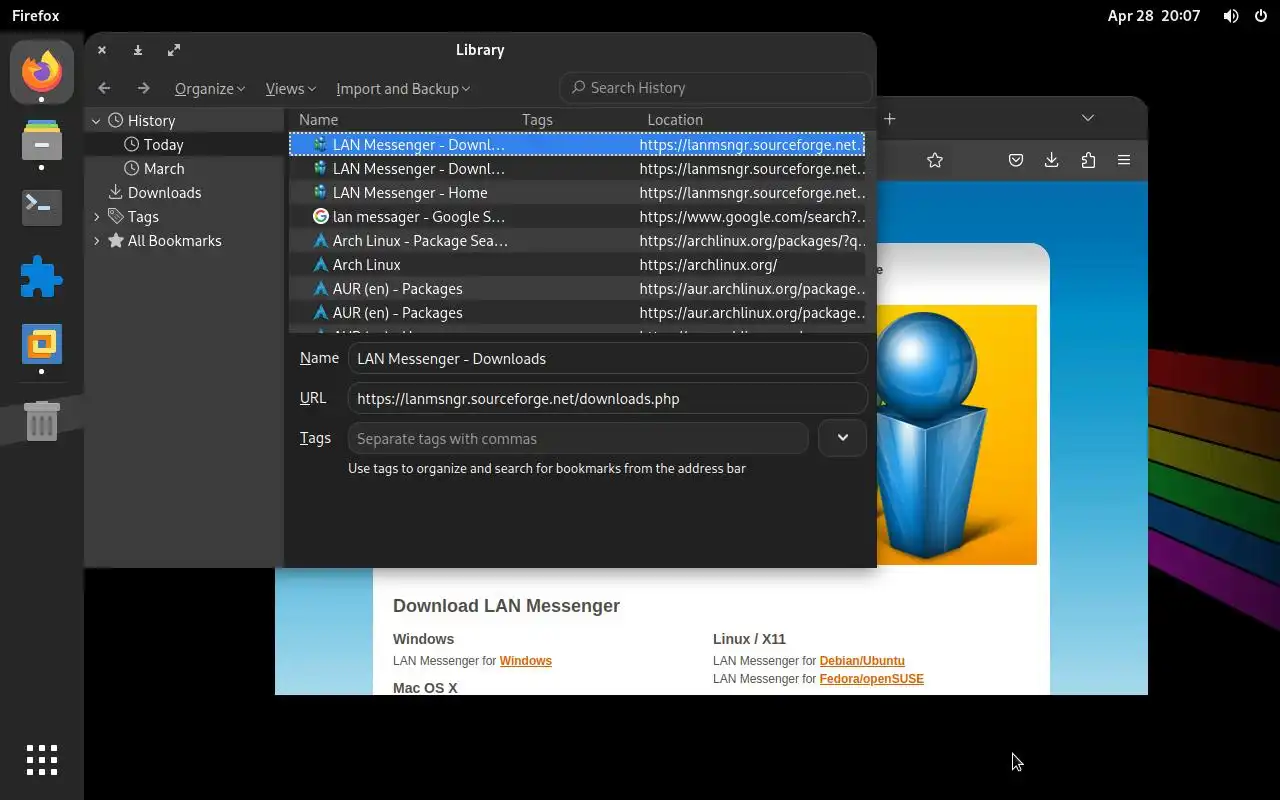
Task: Click the URL input field
Action: pyautogui.click(x=607, y=398)
